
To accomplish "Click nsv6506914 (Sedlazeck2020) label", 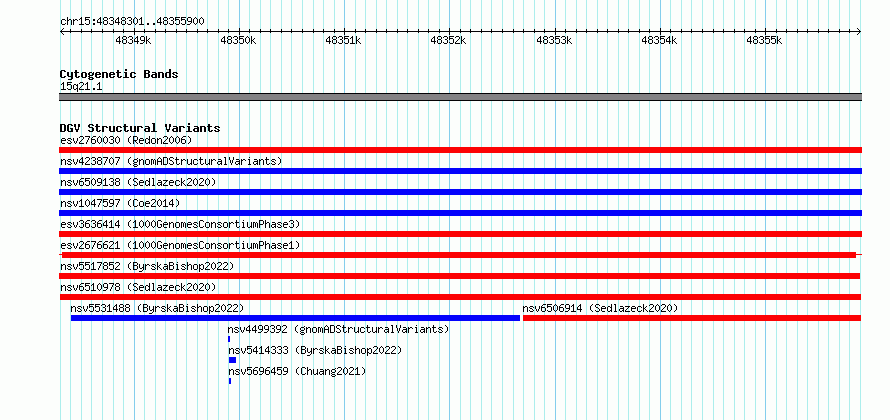I will pyautogui.click(x=600, y=308).
